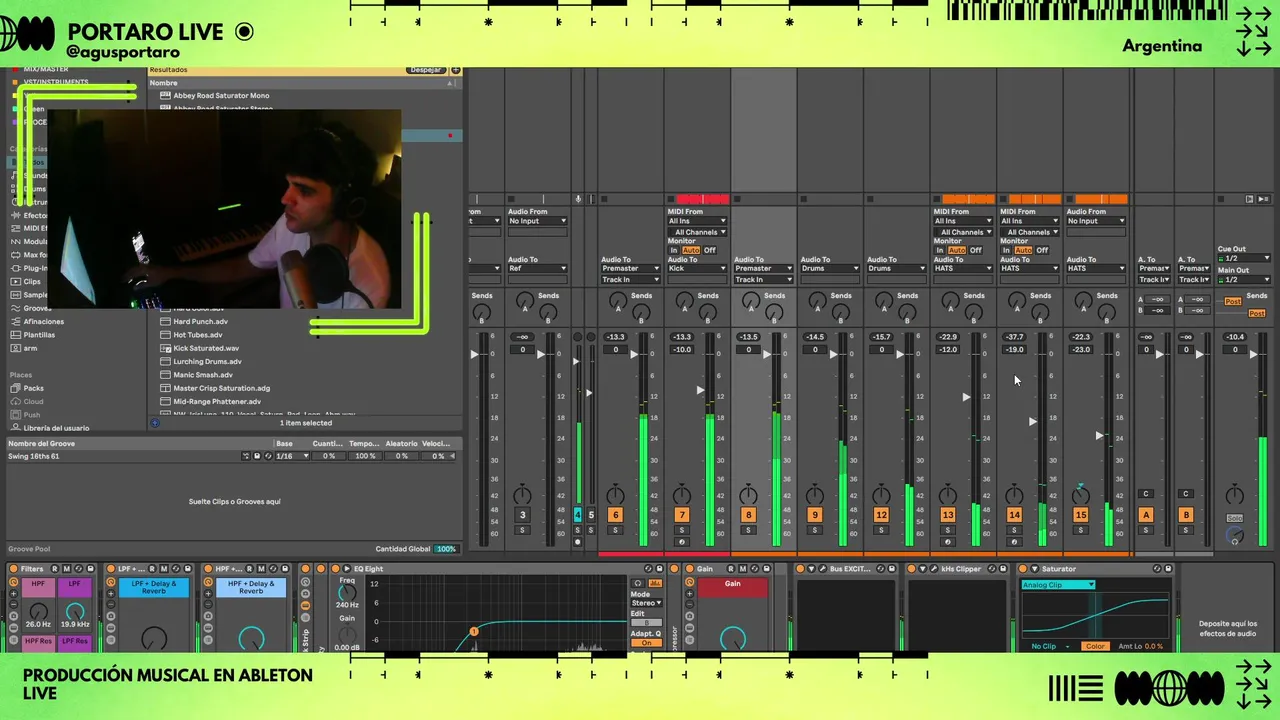
Task: Open the Cue Out 1/2 dropdown
Action: coord(1244,258)
